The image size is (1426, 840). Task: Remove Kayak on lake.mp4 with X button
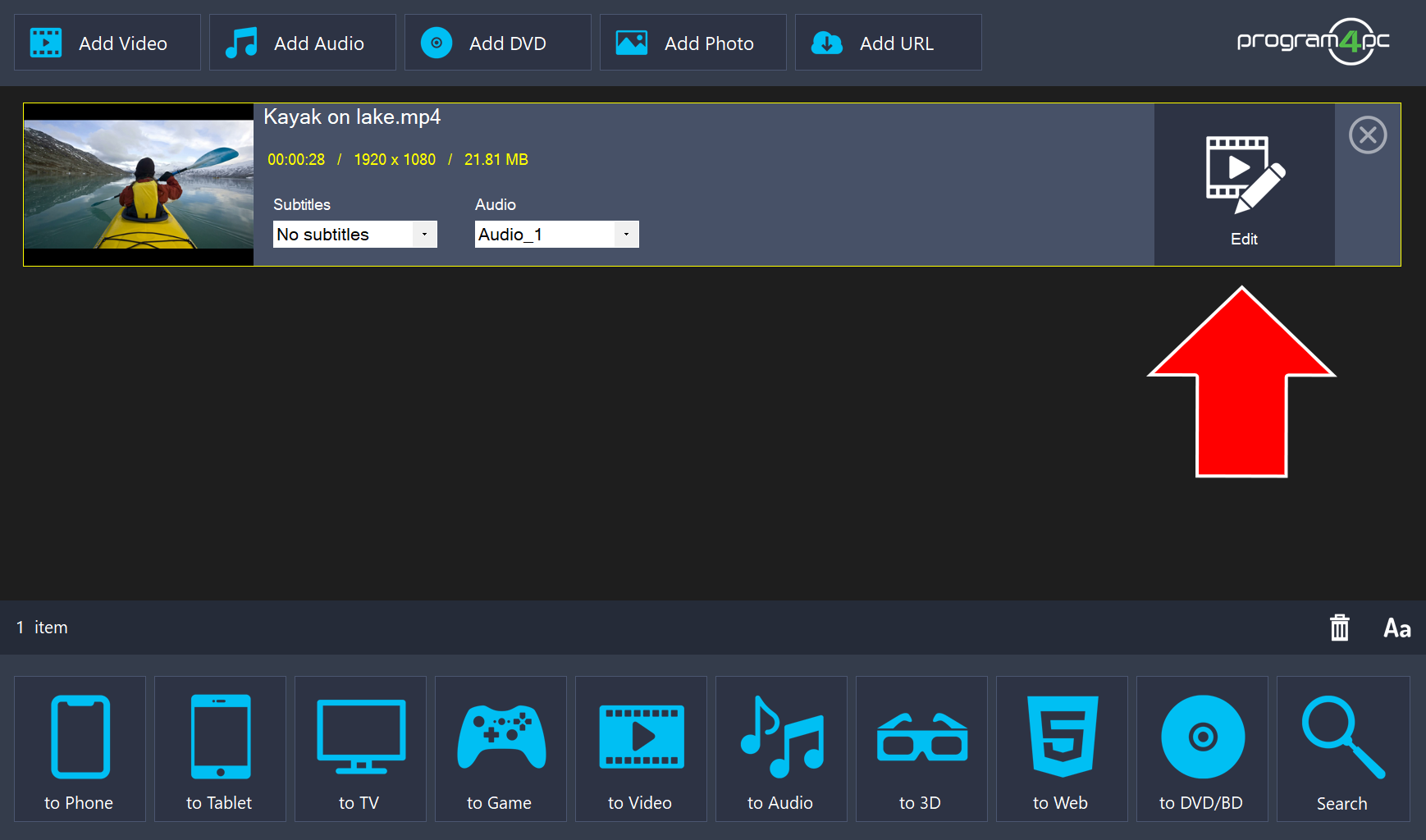tap(1368, 135)
